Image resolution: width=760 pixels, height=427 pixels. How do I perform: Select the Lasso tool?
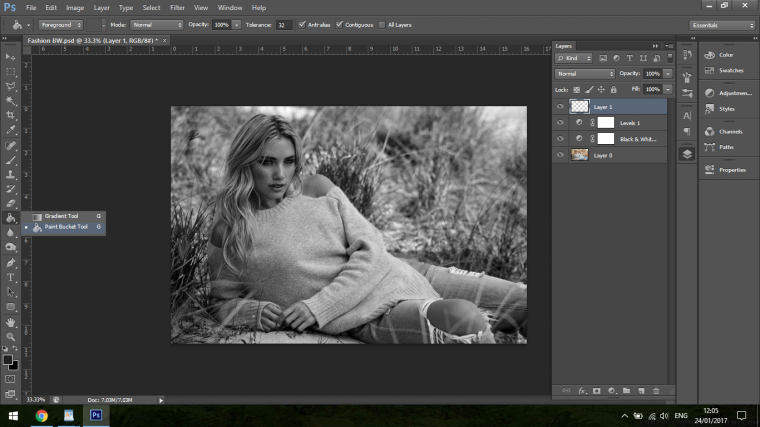coord(10,86)
